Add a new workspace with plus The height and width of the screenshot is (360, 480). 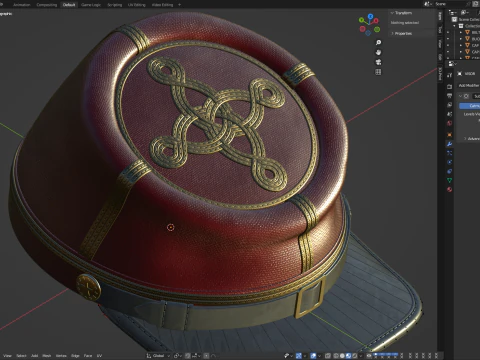[x=180, y=5]
